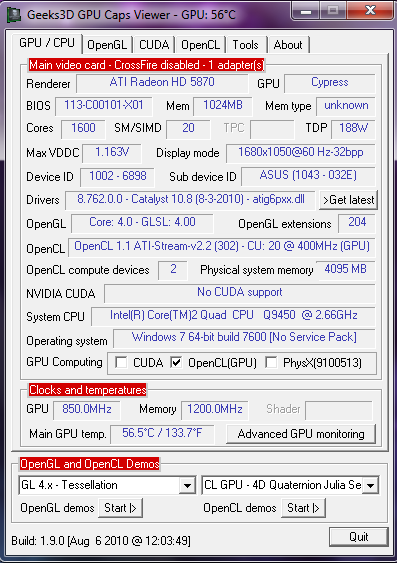The height and width of the screenshot is (563, 397).
Task: Click the GL 4.x - Tessellation combo box
Action: pyautogui.click(x=107, y=485)
